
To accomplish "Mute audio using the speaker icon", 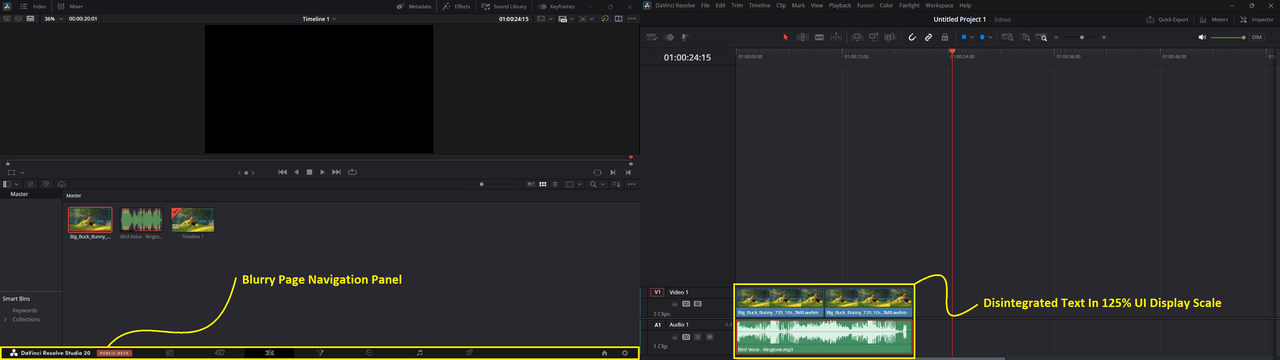I will (1203, 37).
